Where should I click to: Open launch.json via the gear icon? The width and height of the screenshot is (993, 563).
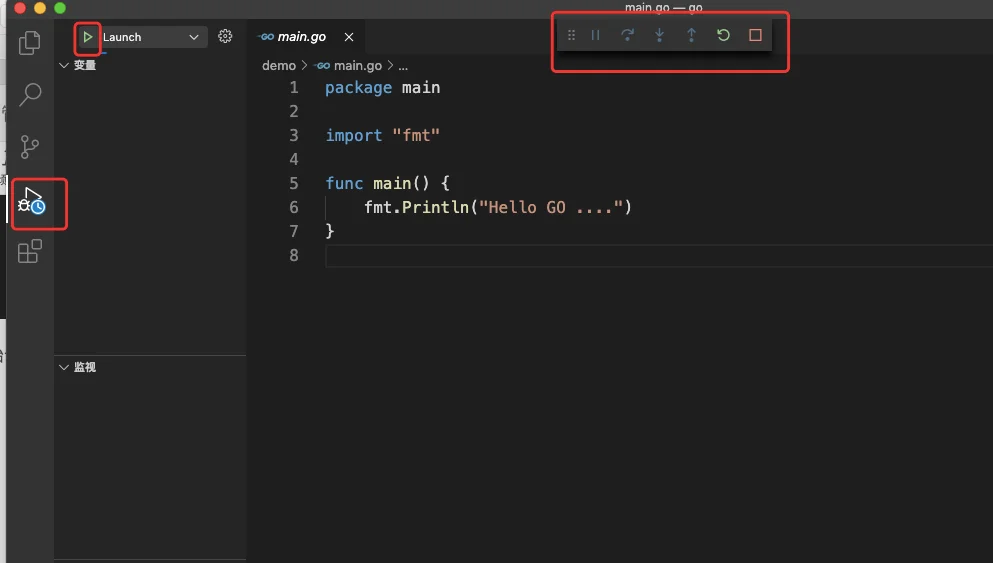pyautogui.click(x=225, y=36)
